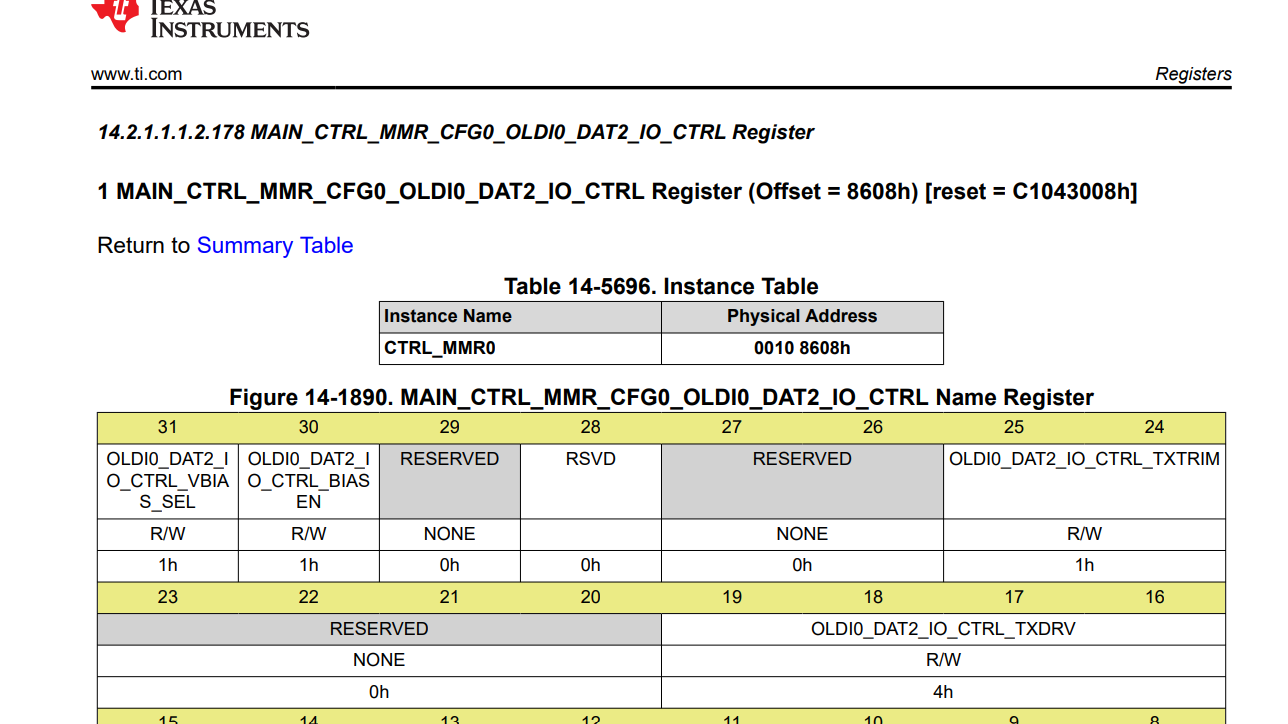Click the 1h reset value under TXTRIM
This screenshot has width=1288, height=724.
pyautogui.click(x=1085, y=565)
